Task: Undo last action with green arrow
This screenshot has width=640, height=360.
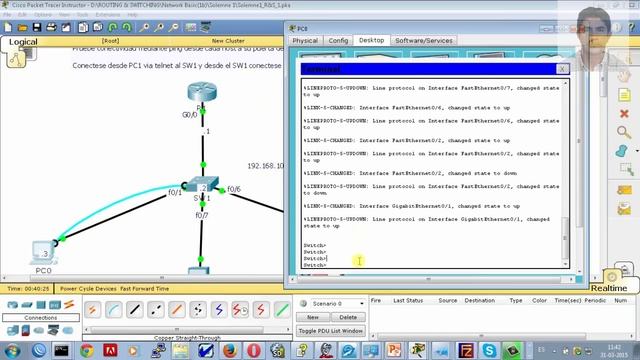Action: 113,27
